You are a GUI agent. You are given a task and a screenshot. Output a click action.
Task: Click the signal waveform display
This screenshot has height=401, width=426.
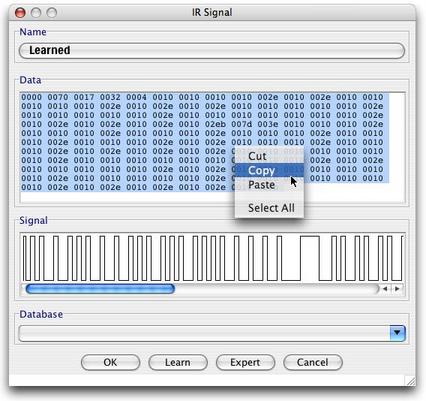coord(213,258)
